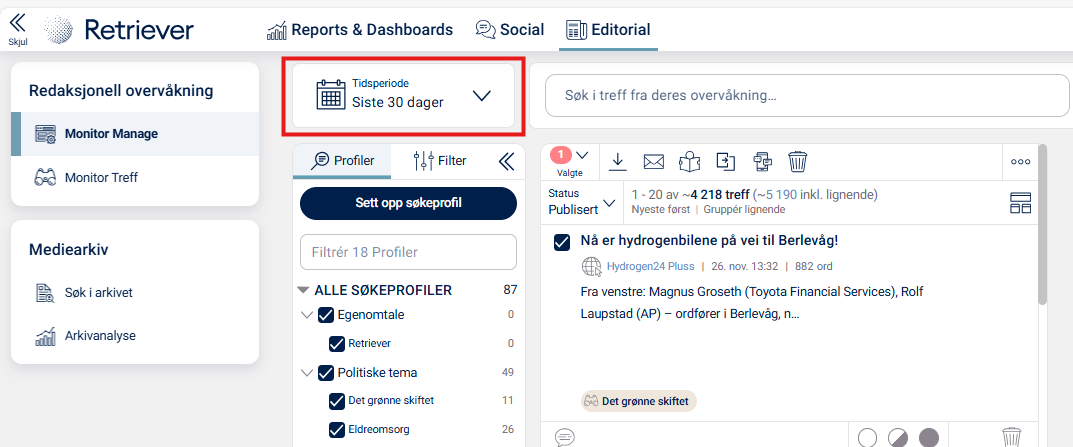Collapse sidebar with the Skjul arrows
Viewport: 1073px width, 447px height.
pyautogui.click(x=18, y=29)
